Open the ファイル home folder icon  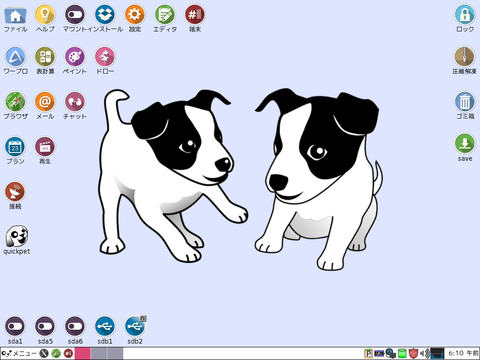pos(15,15)
